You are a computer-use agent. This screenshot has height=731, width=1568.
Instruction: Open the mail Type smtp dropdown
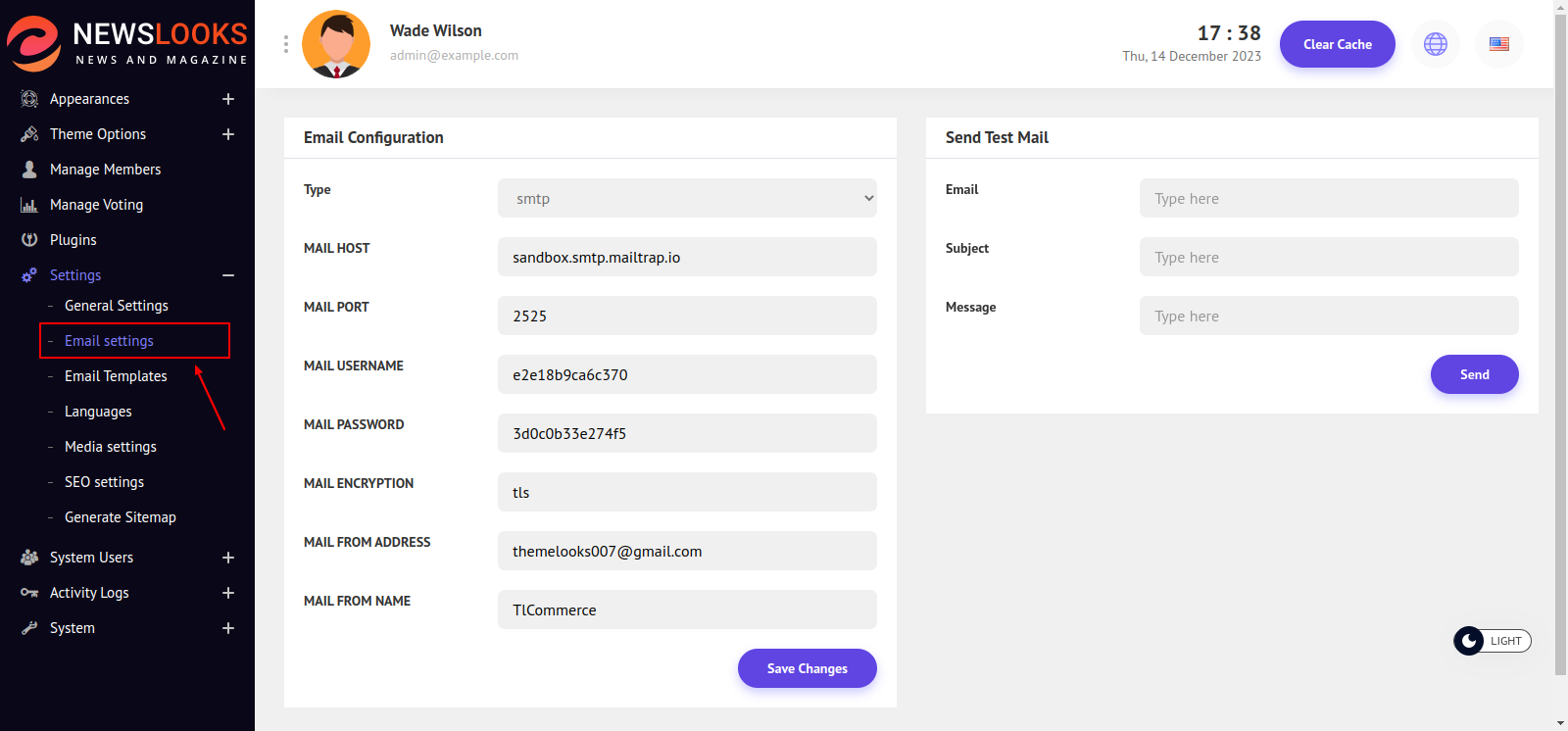(x=687, y=198)
